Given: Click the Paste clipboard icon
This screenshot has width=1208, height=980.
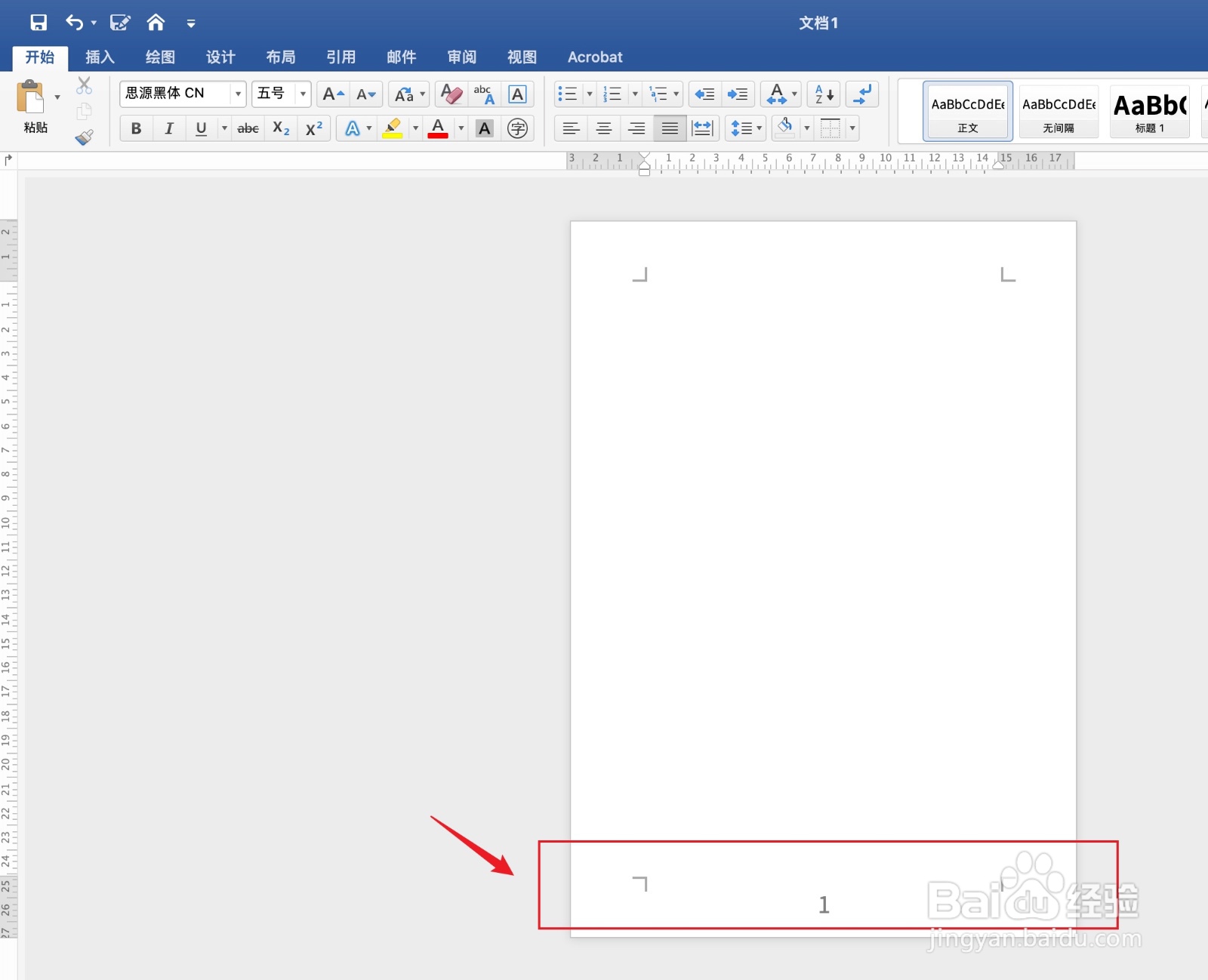Looking at the screenshot, I should pyautogui.click(x=31, y=98).
